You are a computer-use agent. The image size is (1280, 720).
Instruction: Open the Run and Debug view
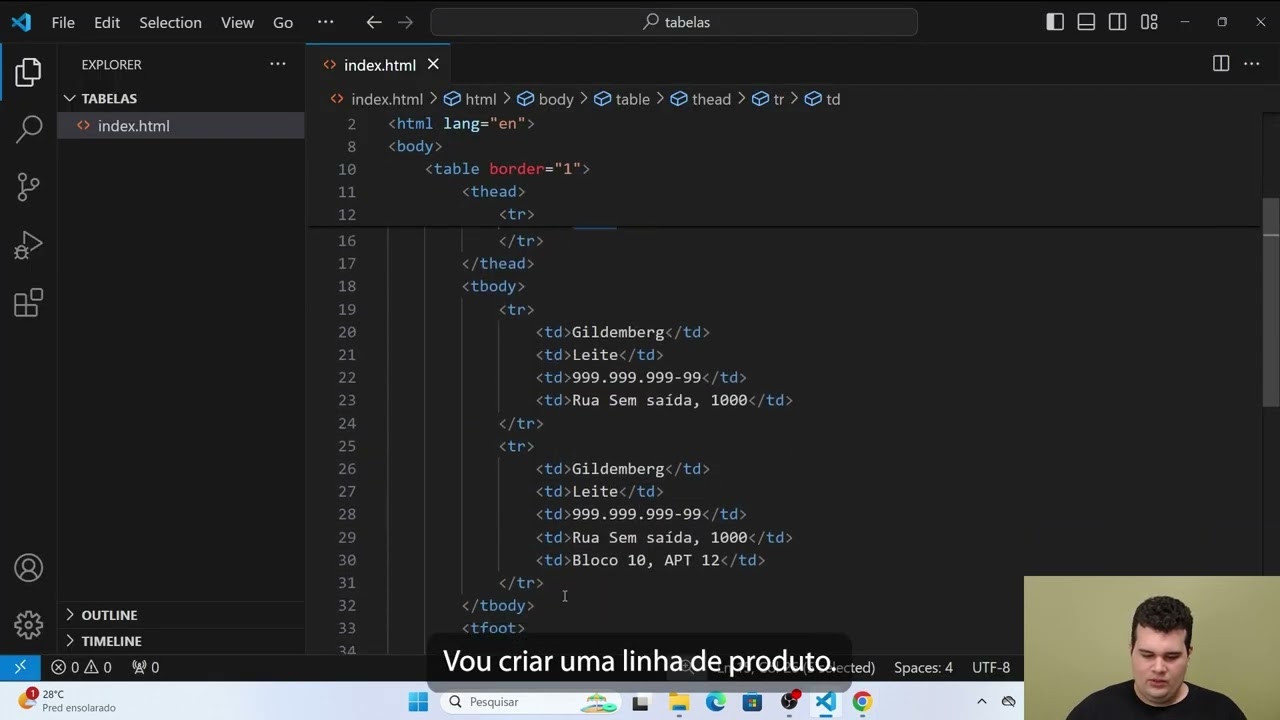pos(28,245)
